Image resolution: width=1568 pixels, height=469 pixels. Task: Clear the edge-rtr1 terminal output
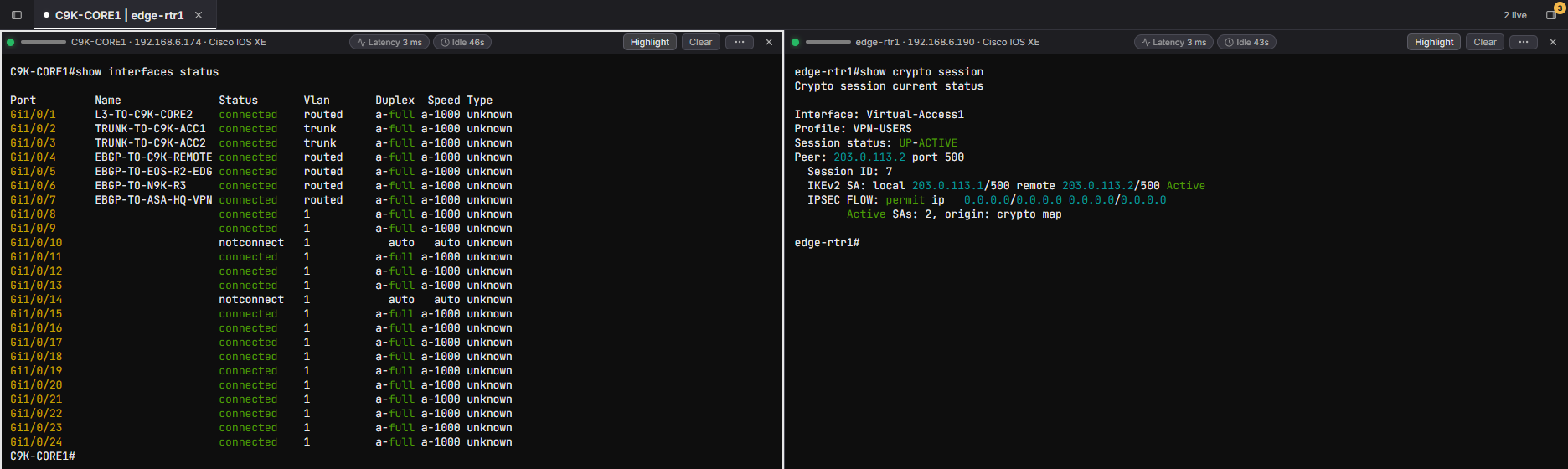pos(1485,42)
